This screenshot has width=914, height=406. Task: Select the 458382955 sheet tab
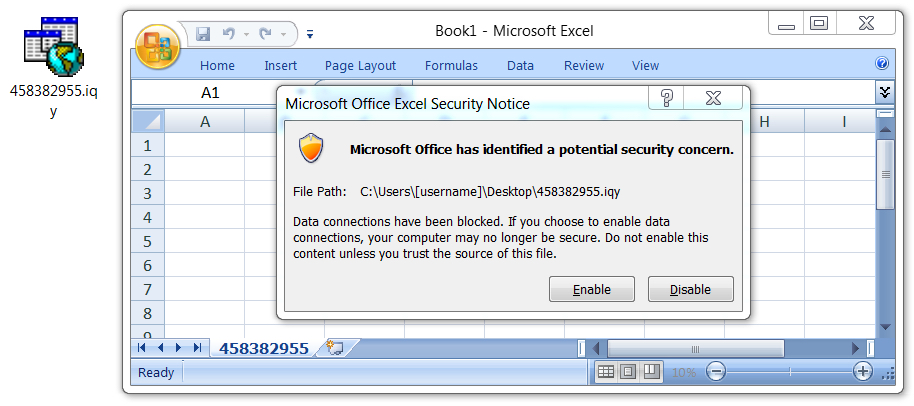263,348
